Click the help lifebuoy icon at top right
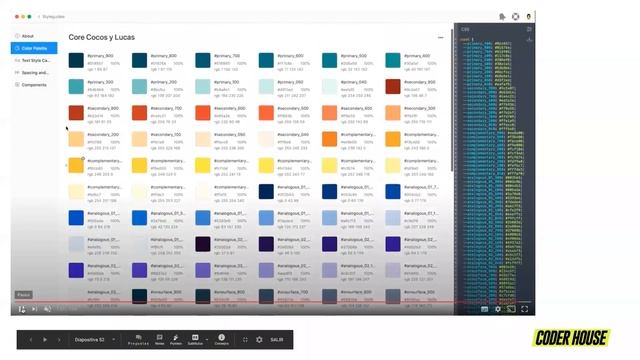 point(516,17)
